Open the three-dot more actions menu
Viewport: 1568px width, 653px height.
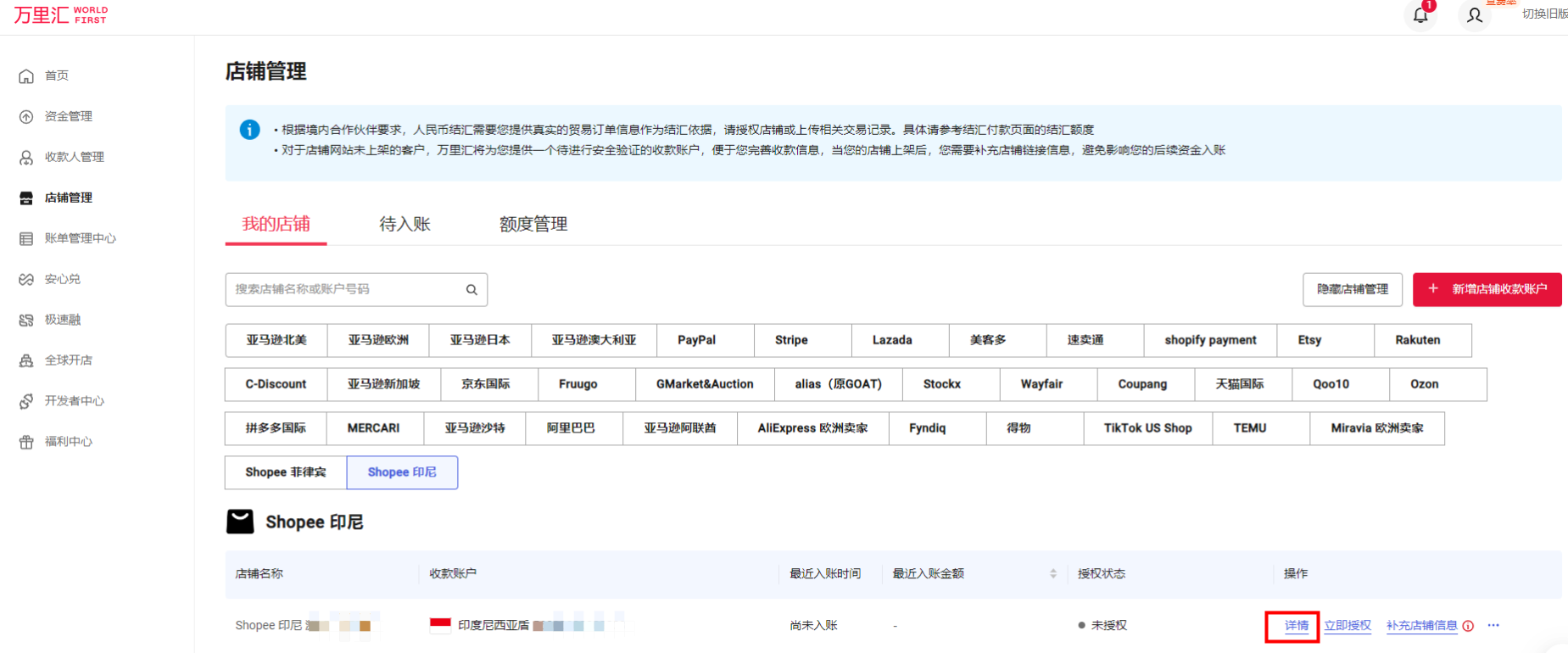point(1493,626)
